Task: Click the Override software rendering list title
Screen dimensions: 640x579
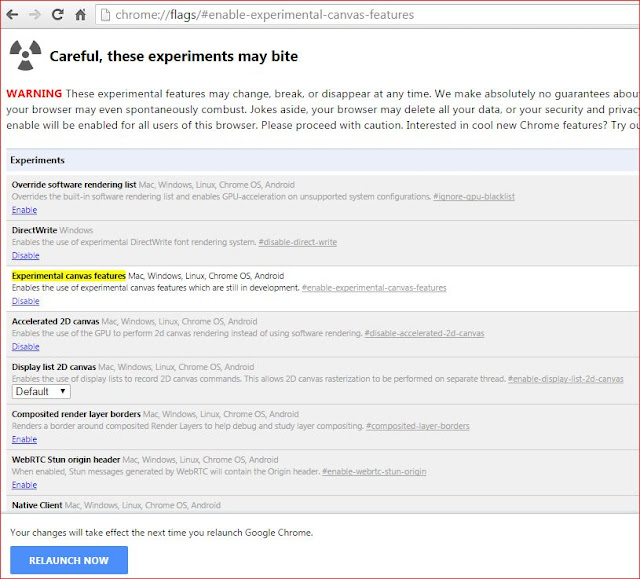Action: pos(74,185)
